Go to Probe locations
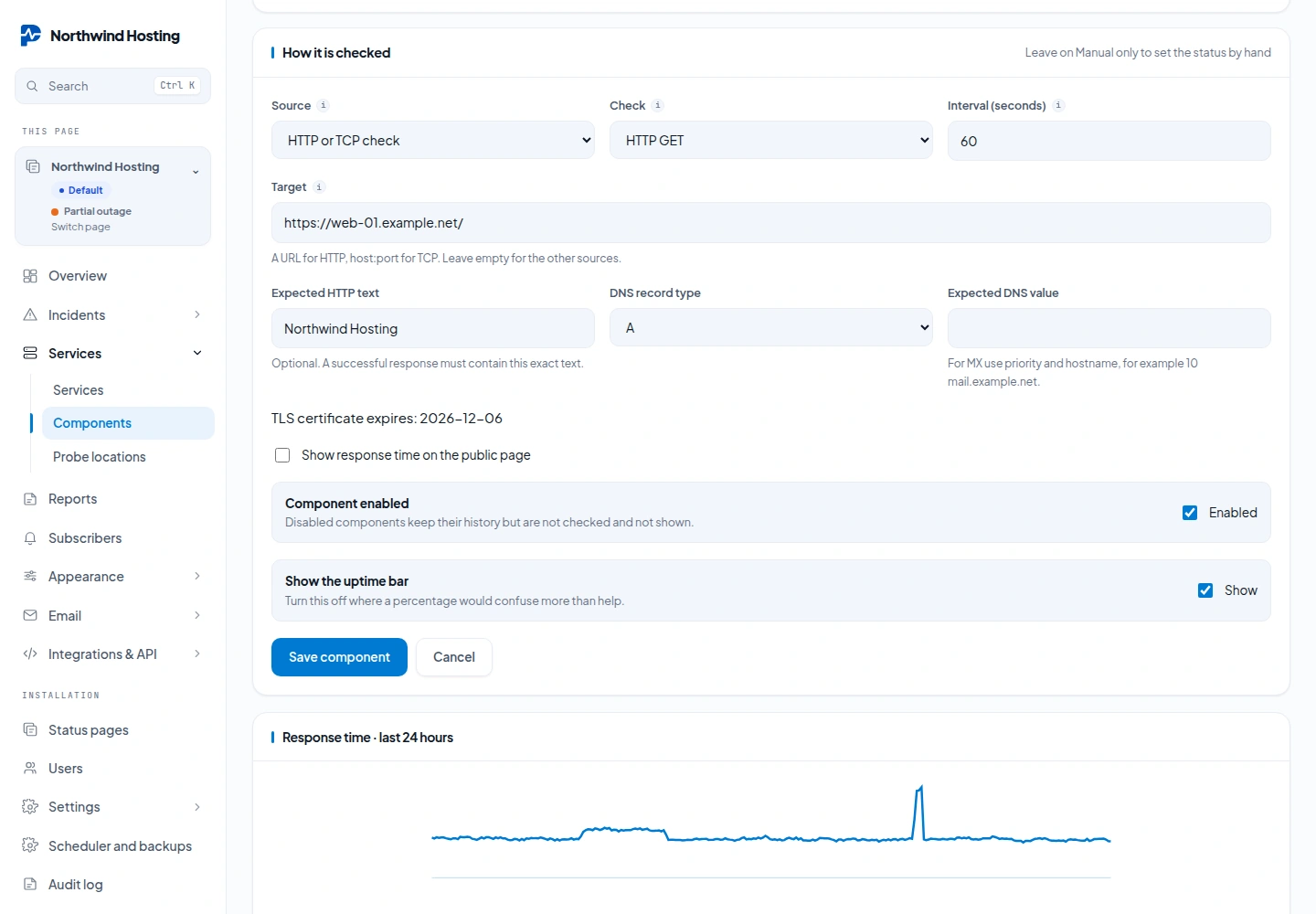Viewport: 1316px width, 914px height. coord(128,457)
